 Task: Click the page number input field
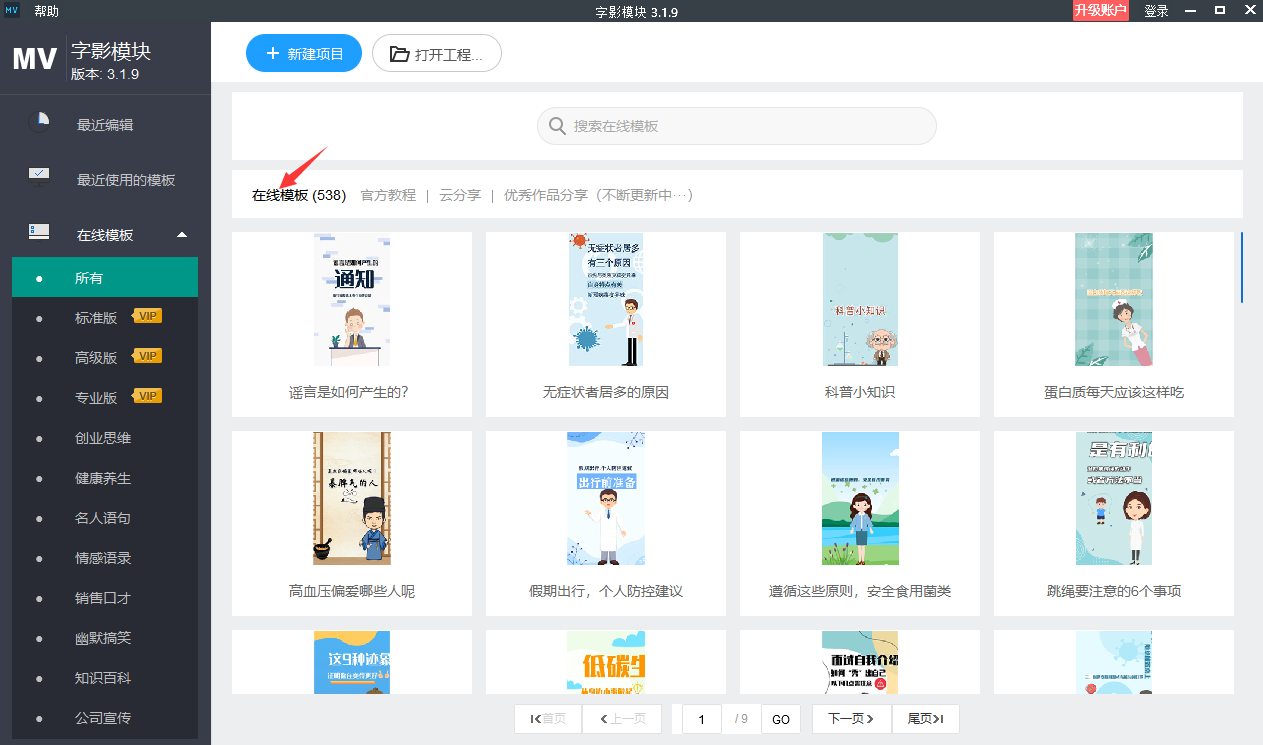[x=702, y=719]
